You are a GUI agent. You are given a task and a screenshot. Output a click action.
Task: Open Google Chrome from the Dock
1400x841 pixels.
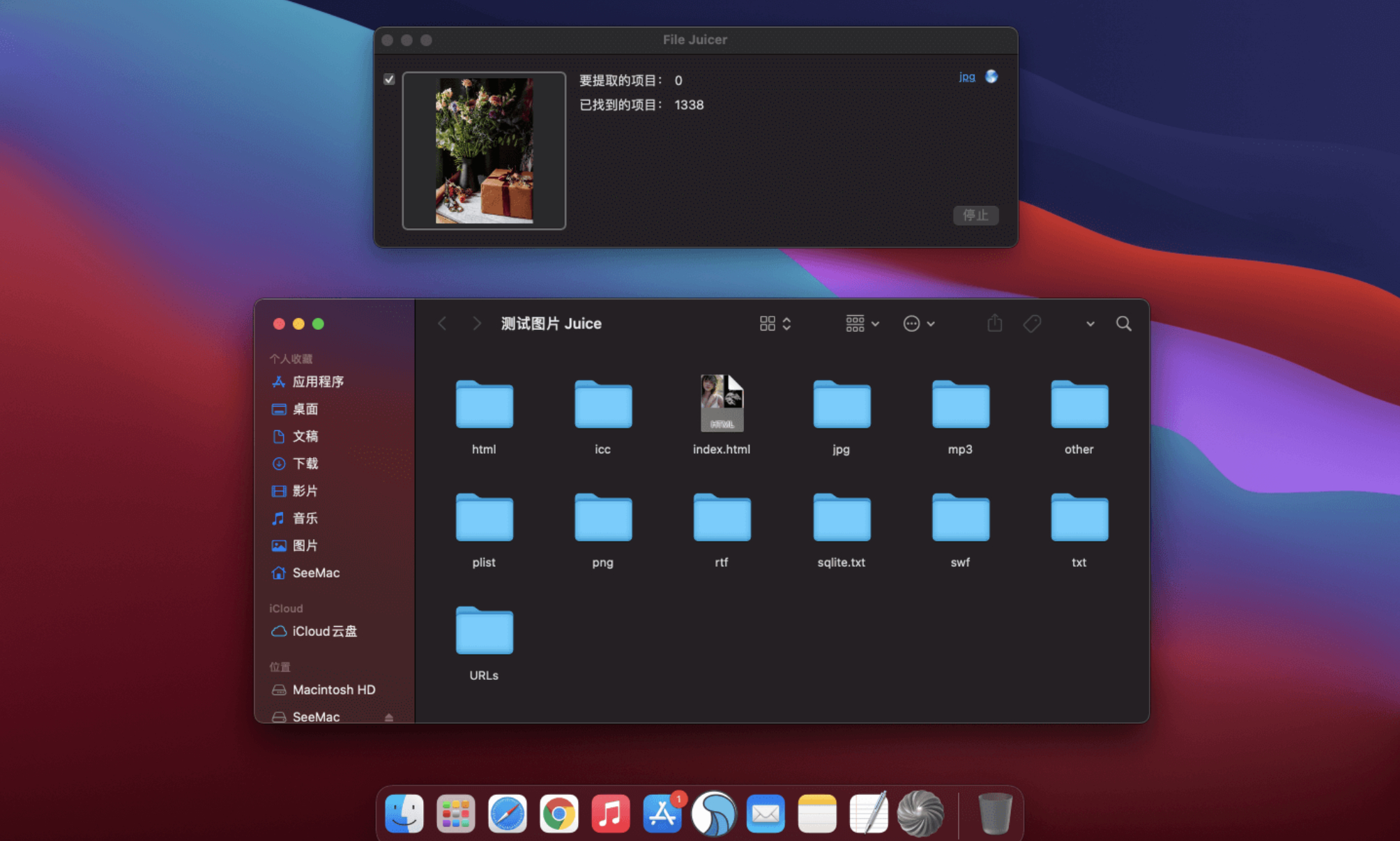558,814
